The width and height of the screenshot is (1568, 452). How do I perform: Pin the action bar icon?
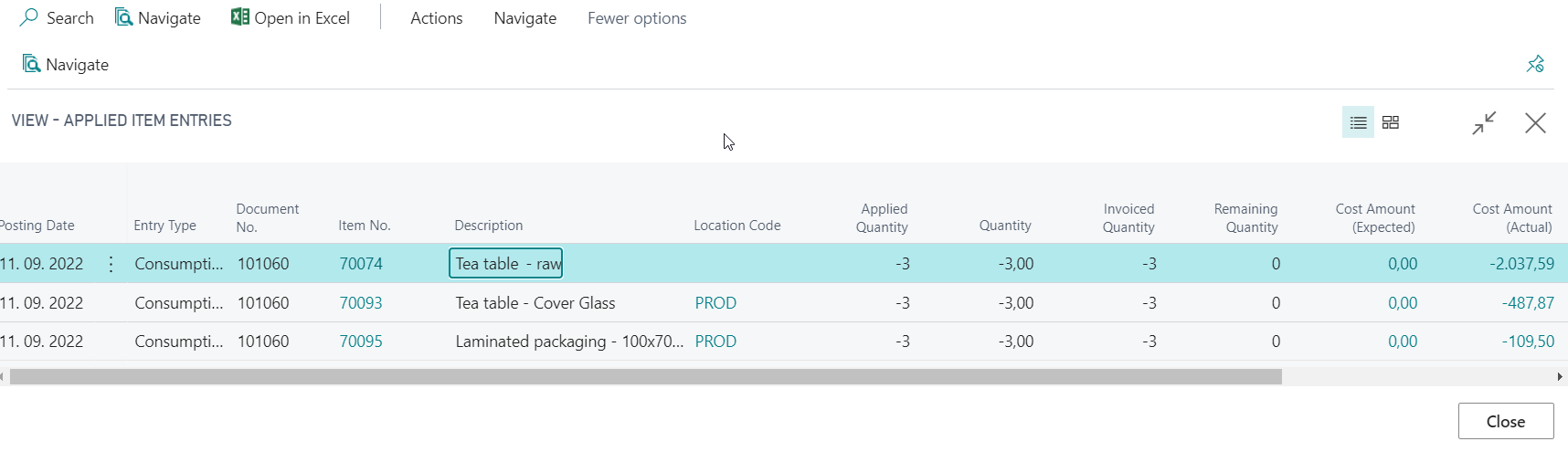[x=1535, y=64]
